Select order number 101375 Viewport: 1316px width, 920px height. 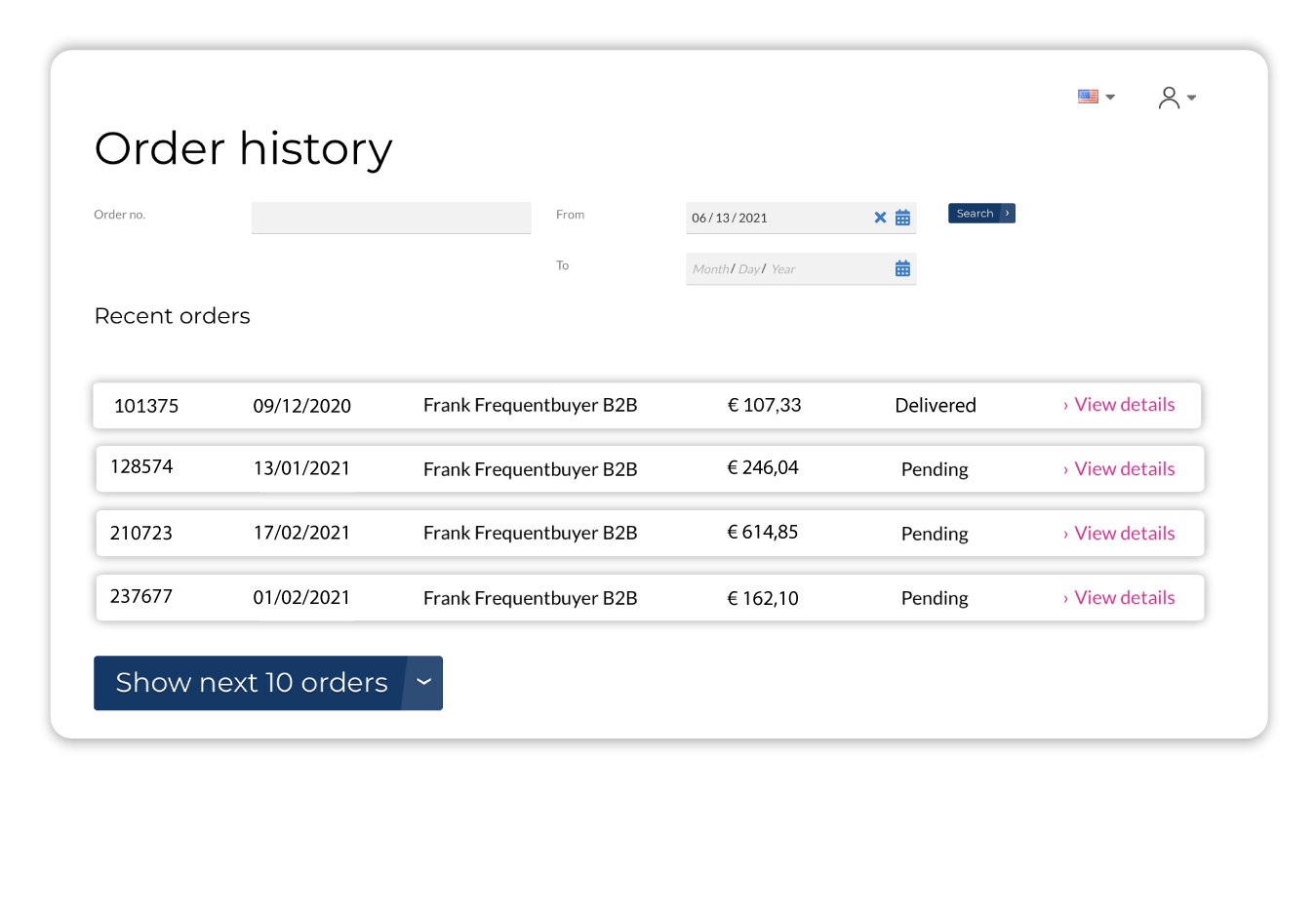146,406
